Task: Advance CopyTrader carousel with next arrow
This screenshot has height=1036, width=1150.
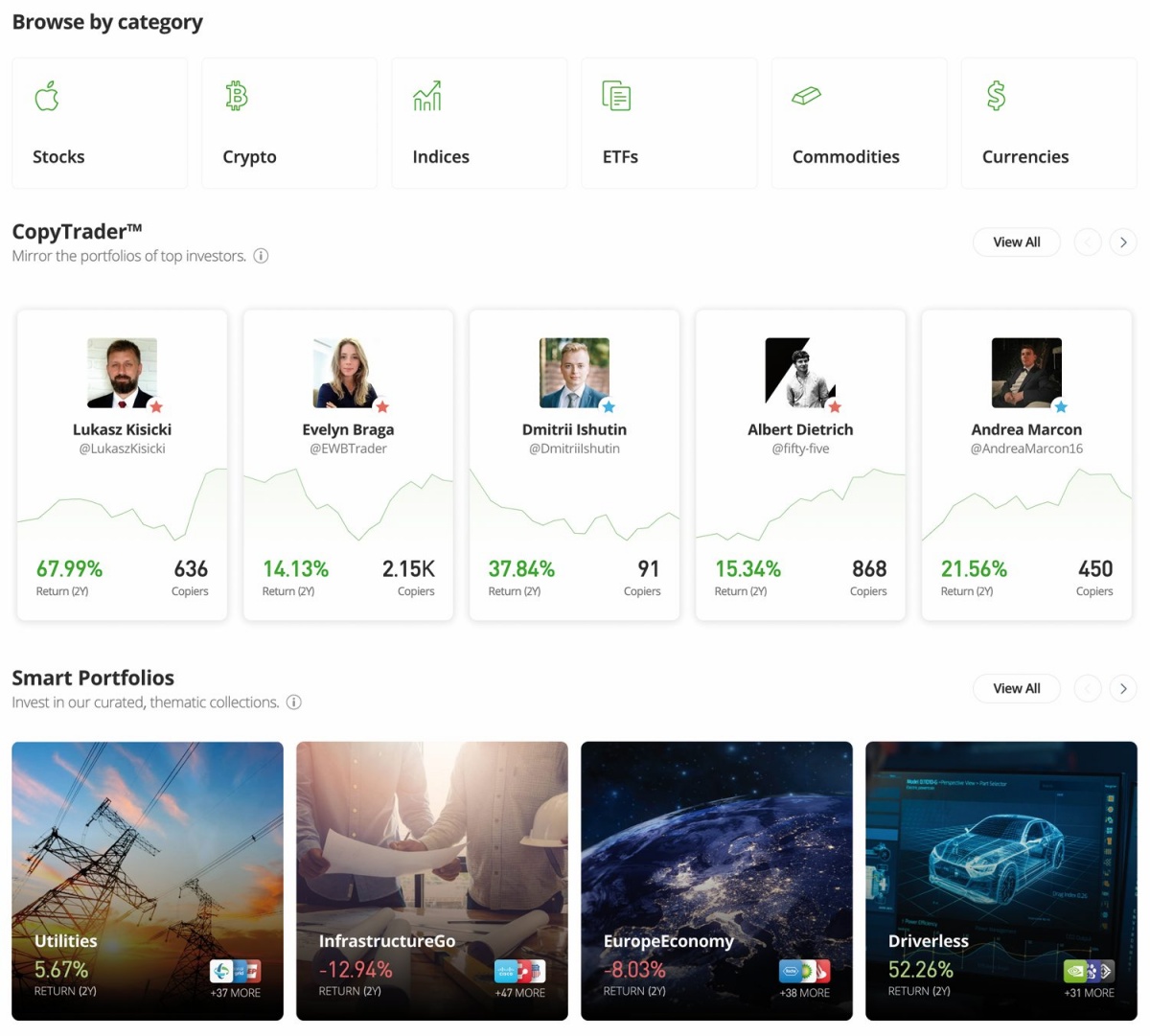Action: [1123, 242]
